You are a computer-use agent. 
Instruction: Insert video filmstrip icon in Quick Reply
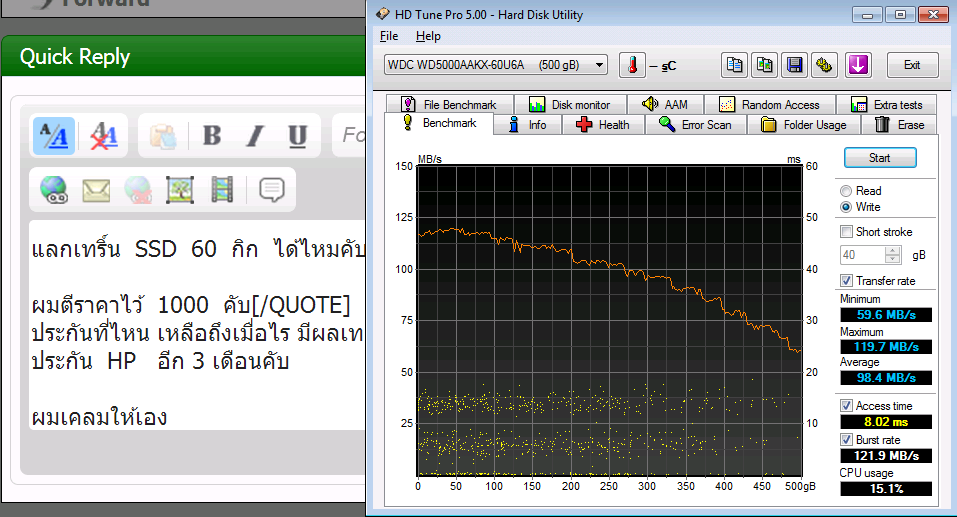(222, 190)
